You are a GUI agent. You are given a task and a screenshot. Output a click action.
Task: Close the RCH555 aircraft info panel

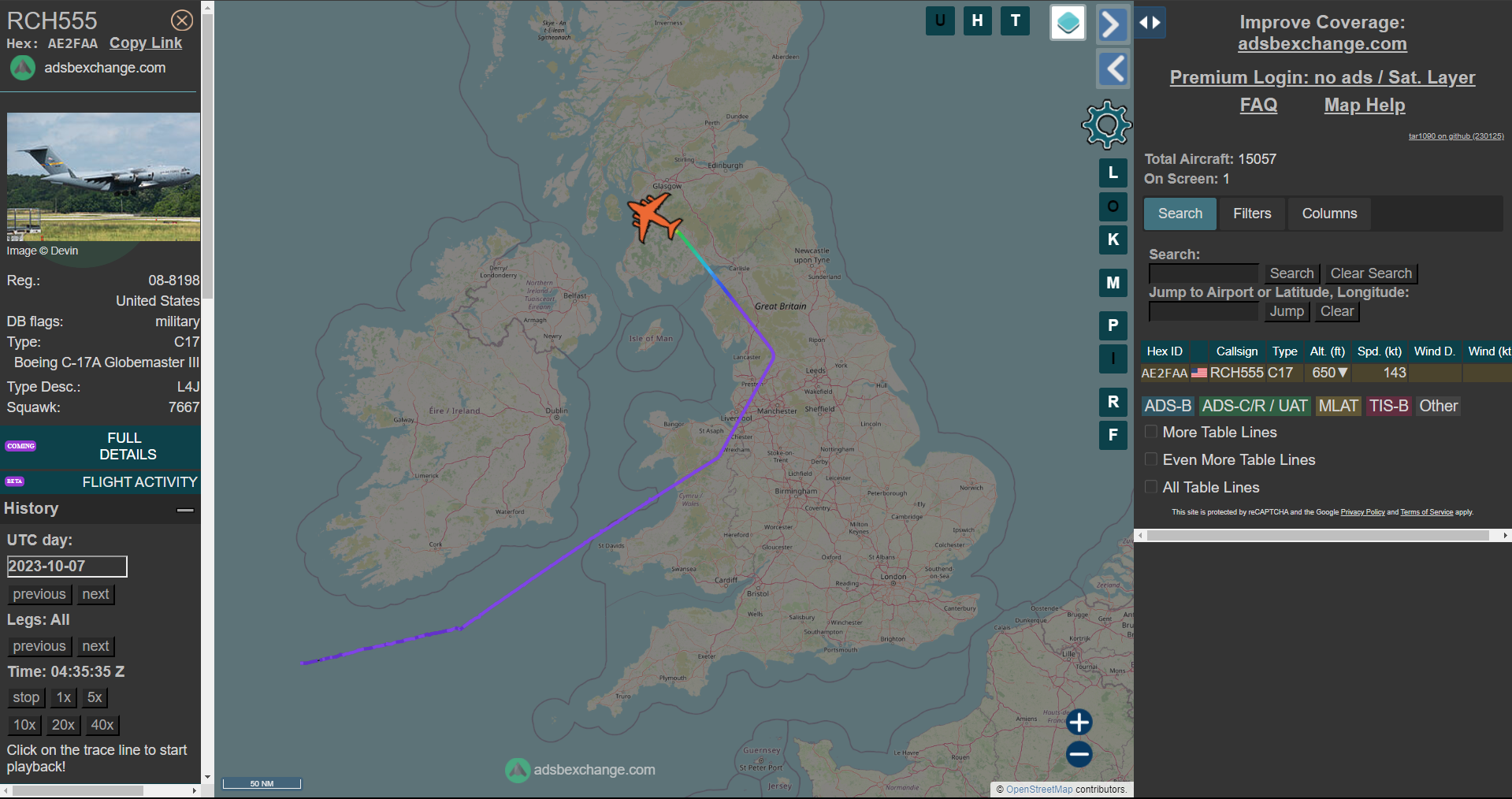(x=182, y=20)
